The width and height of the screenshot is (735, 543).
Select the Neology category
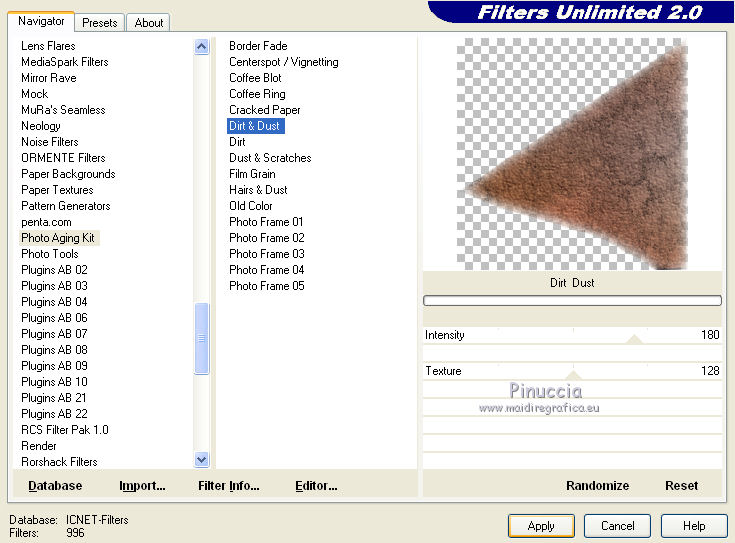pyautogui.click(x=41, y=126)
